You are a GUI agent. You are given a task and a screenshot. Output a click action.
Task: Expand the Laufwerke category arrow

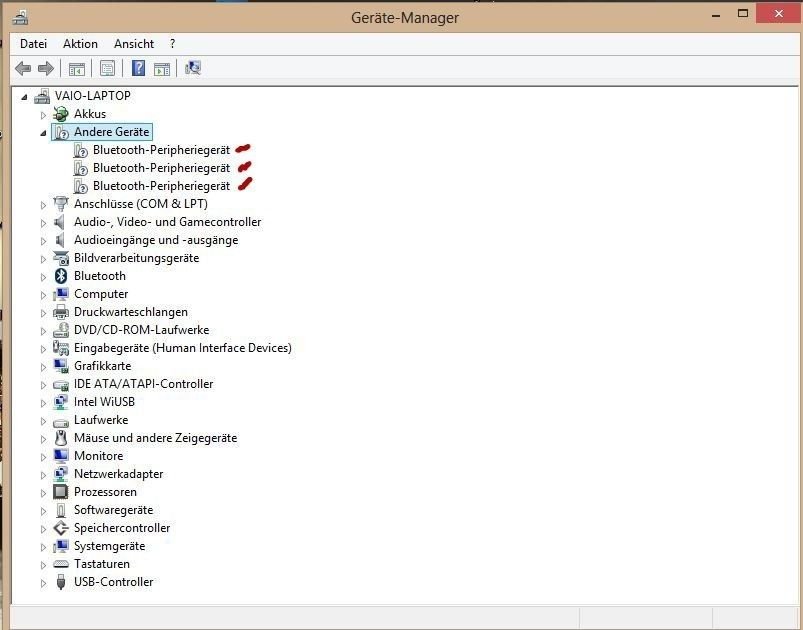[43, 422]
